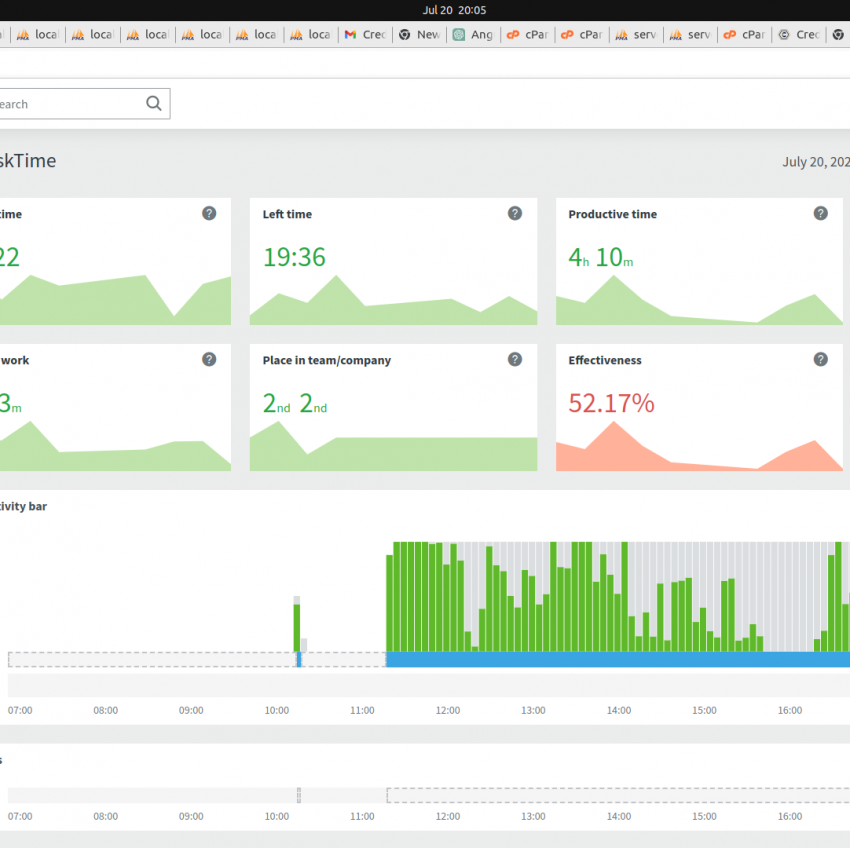Viewport: 850px width, 848px height.
Task: Click the search magnifier icon
Action: click(154, 104)
